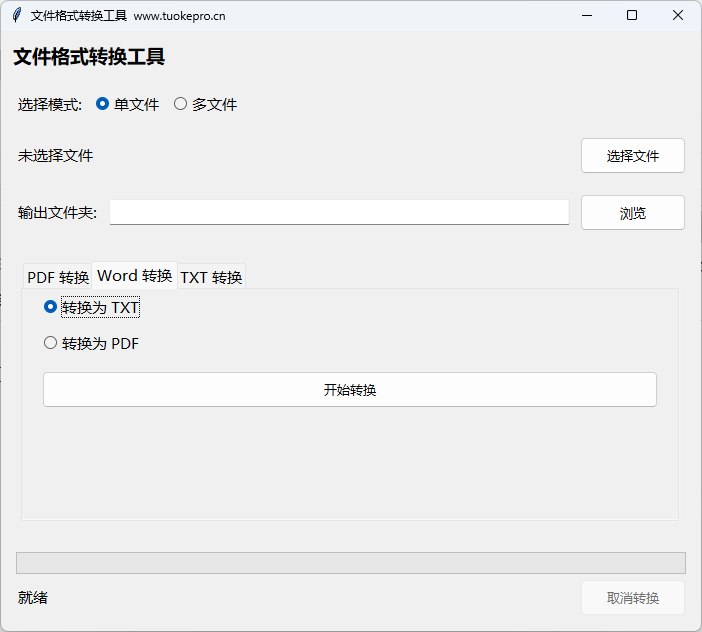Image resolution: width=702 pixels, height=632 pixels.
Task: Switch to the TXT 转换 tab
Action: [211, 277]
